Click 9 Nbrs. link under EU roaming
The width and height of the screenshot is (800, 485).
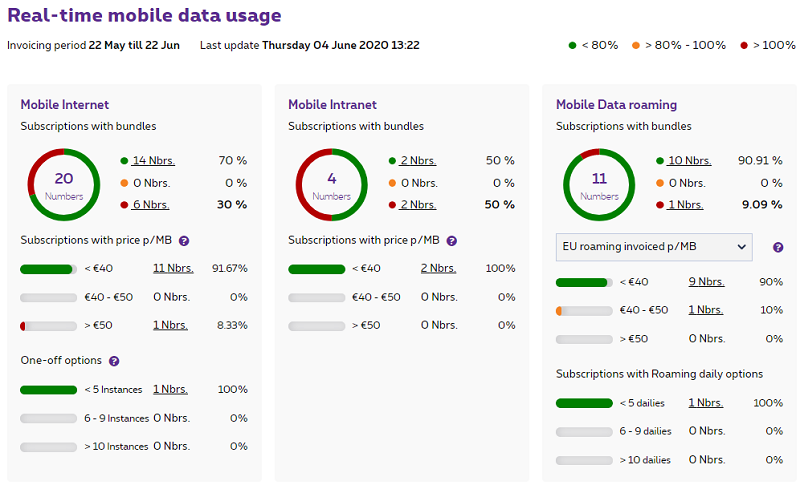[x=706, y=282]
